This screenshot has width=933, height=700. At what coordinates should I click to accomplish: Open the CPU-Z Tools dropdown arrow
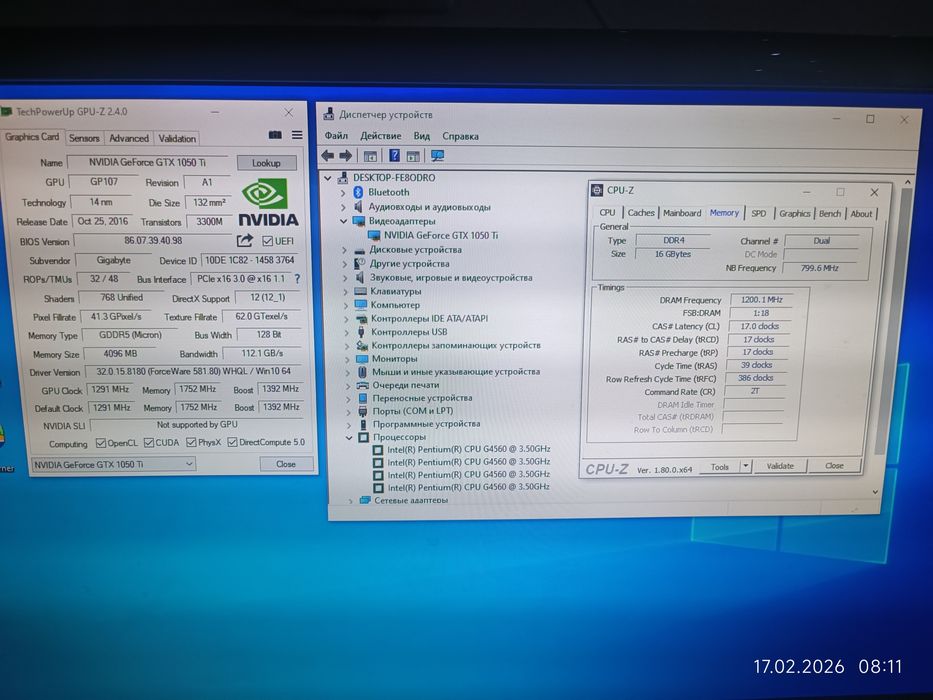745,466
